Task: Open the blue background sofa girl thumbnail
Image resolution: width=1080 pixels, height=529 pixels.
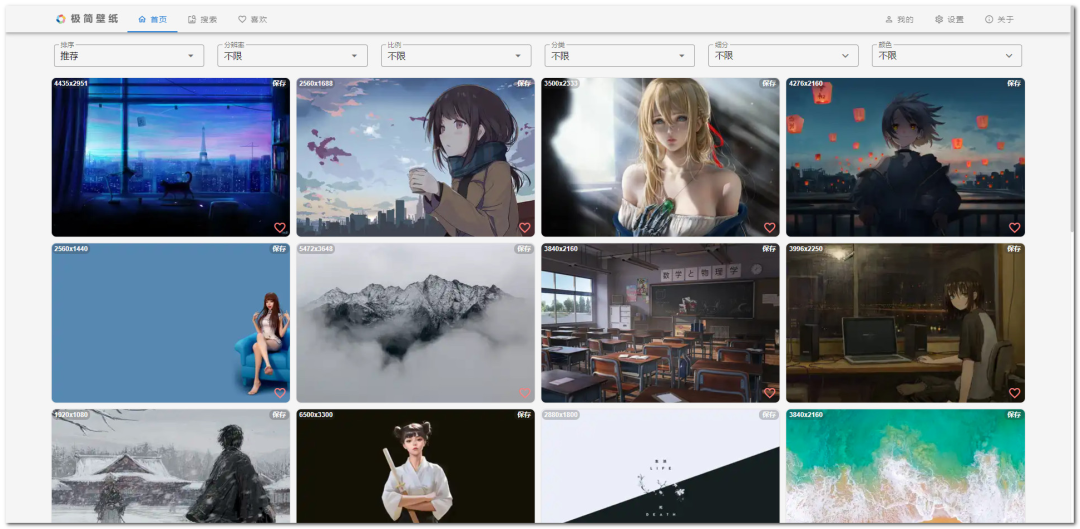Action: click(171, 322)
